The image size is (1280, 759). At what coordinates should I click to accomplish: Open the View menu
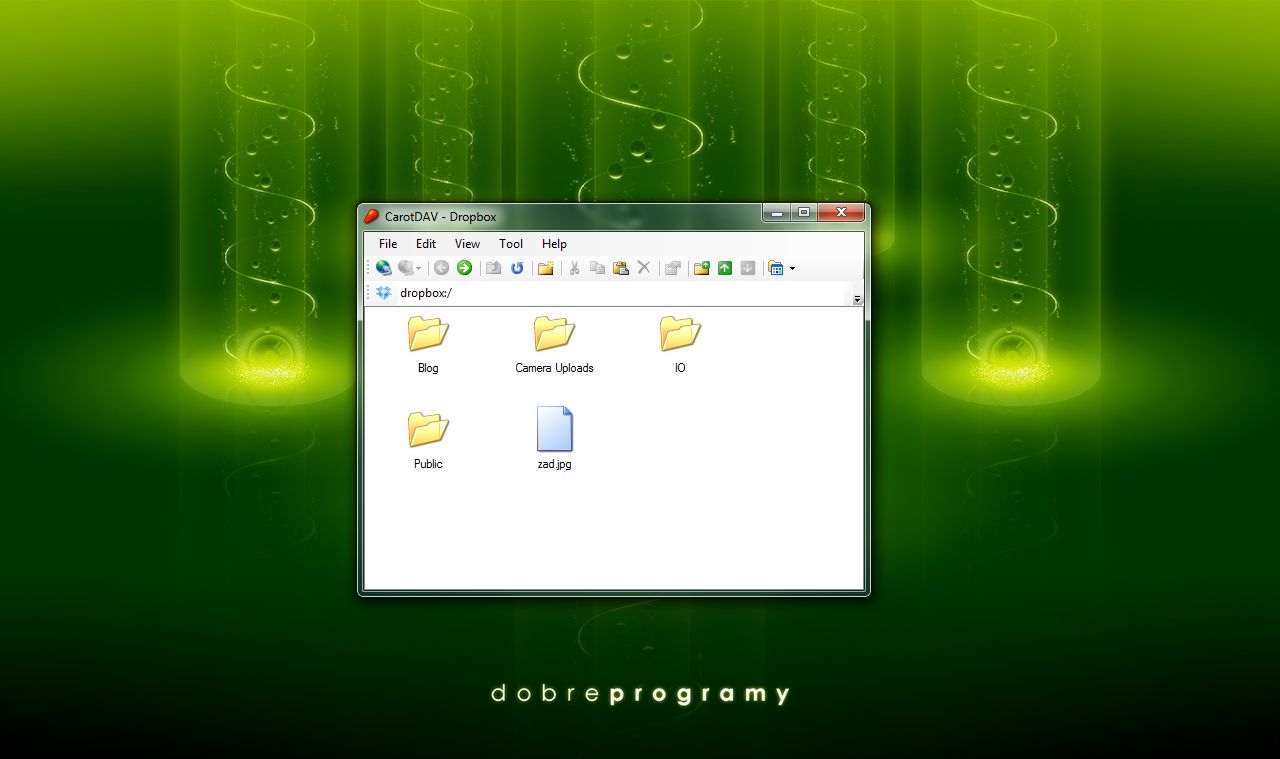pos(467,243)
